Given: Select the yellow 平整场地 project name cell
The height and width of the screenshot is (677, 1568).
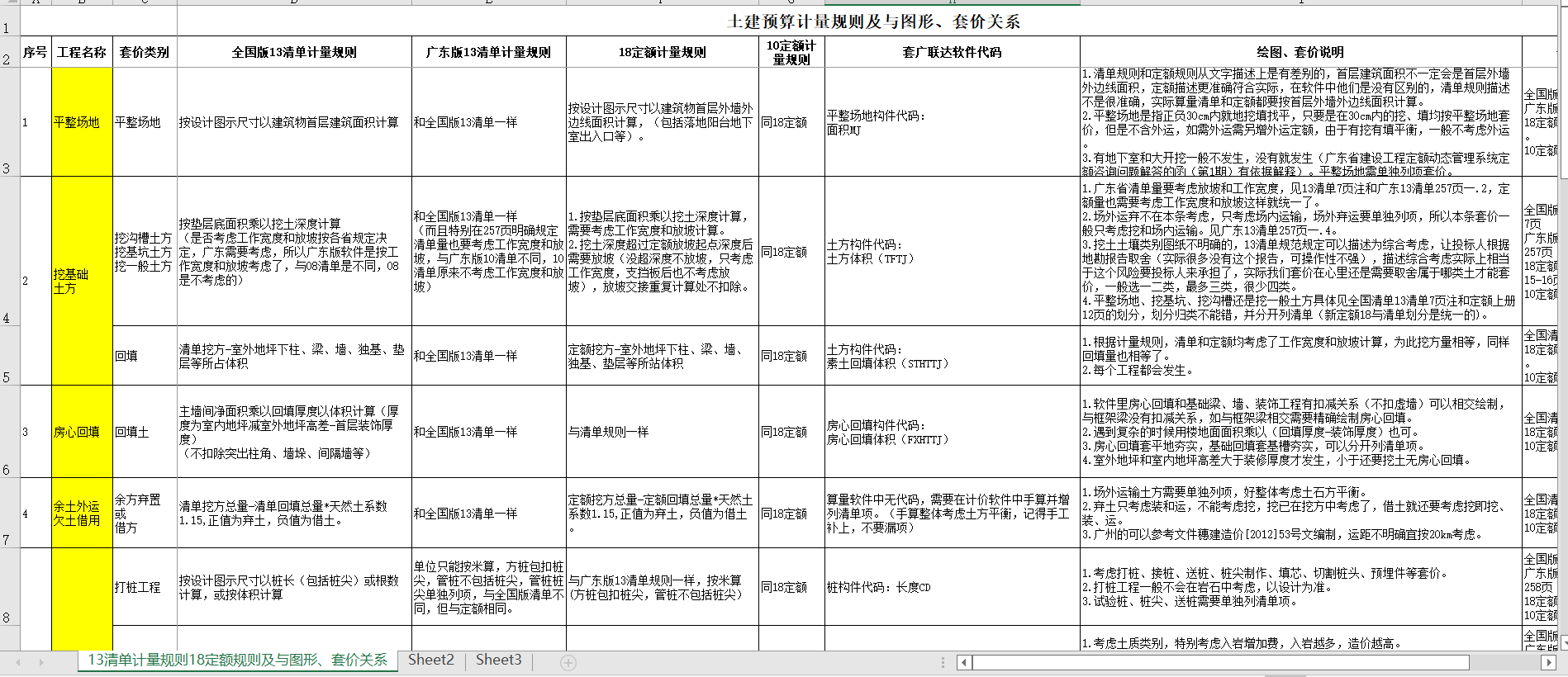Looking at the screenshot, I should [x=82, y=122].
